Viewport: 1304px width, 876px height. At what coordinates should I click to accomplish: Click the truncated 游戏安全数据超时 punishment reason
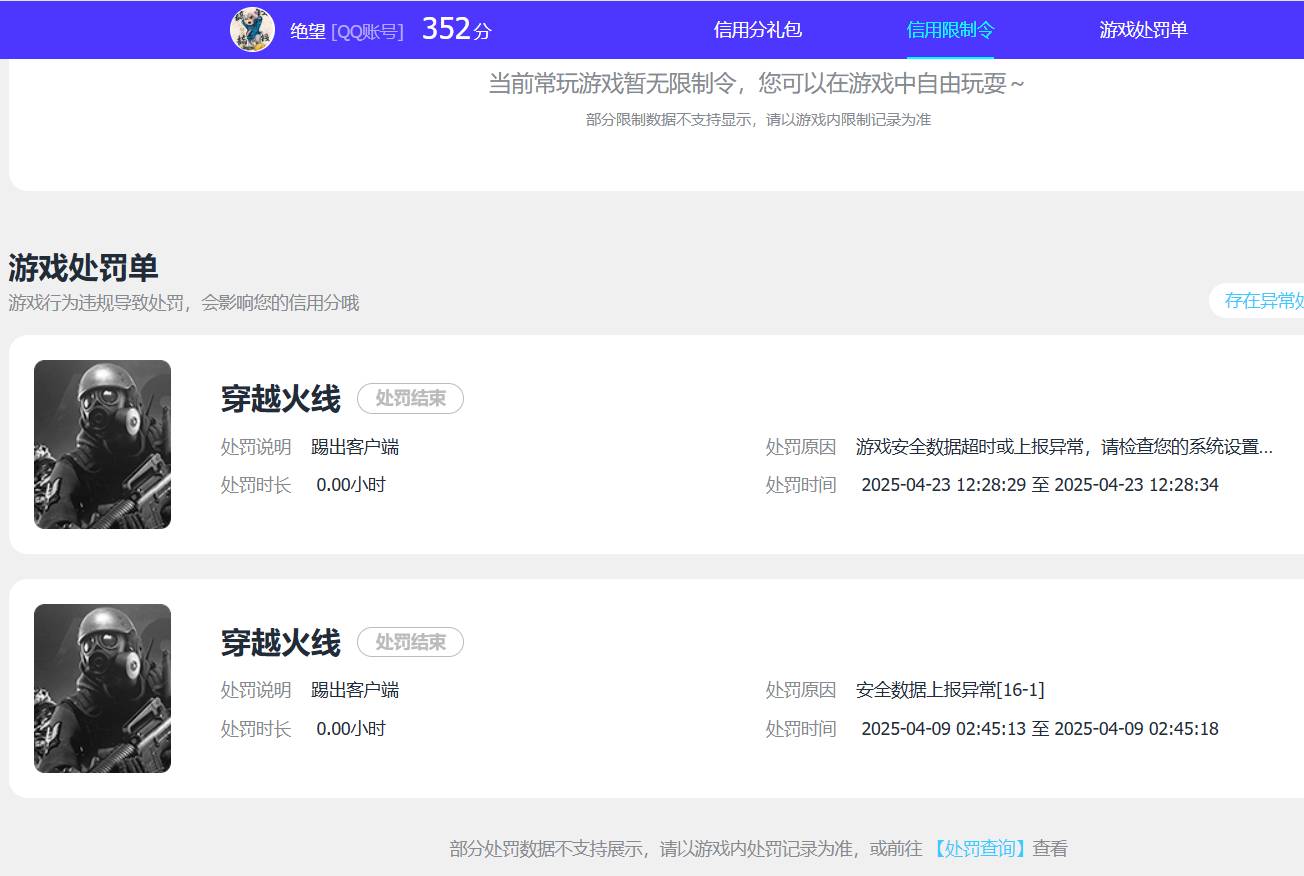[x=1064, y=447]
